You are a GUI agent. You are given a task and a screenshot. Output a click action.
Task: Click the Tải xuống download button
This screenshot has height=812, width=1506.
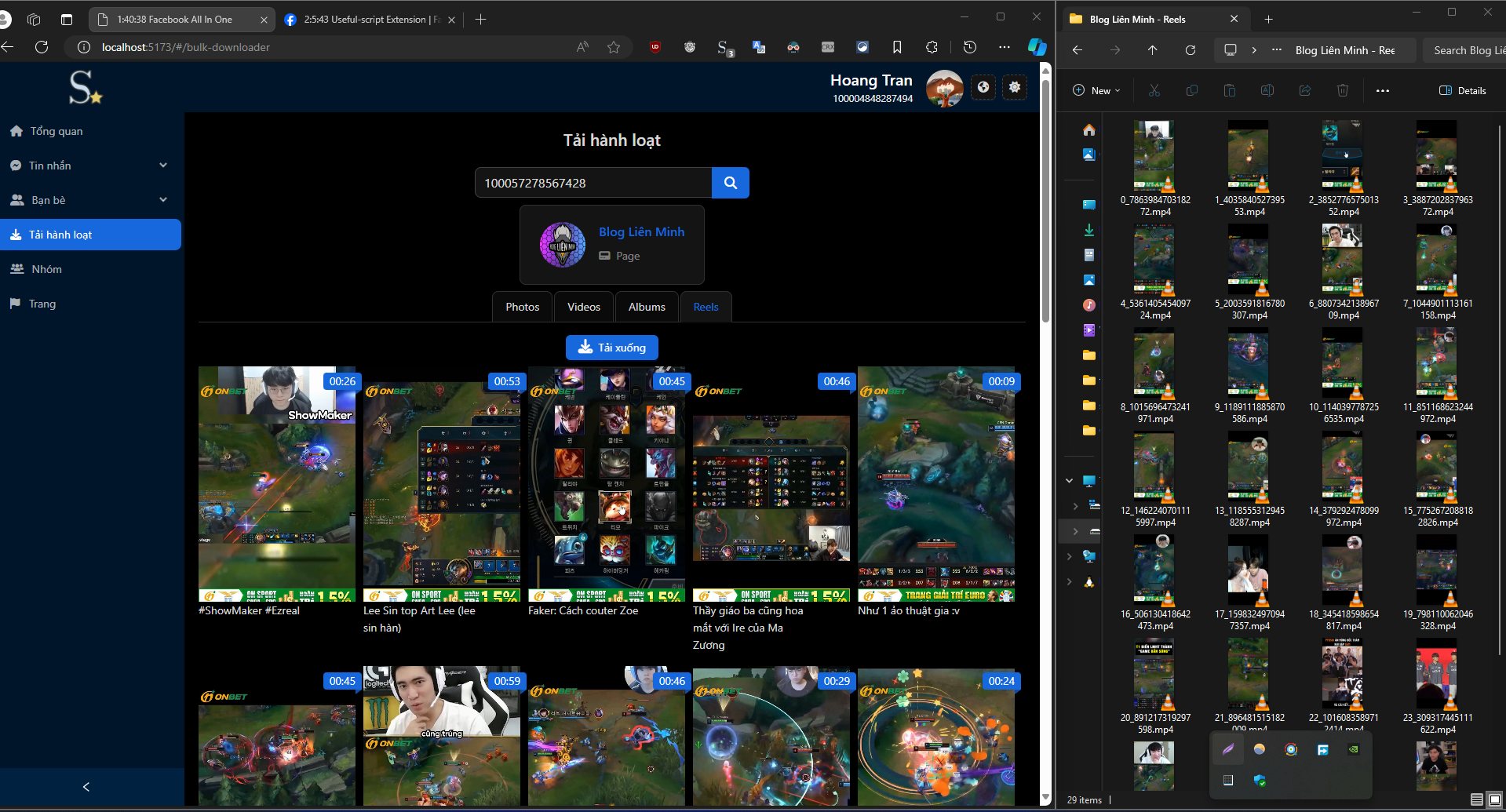click(x=612, y=348)
